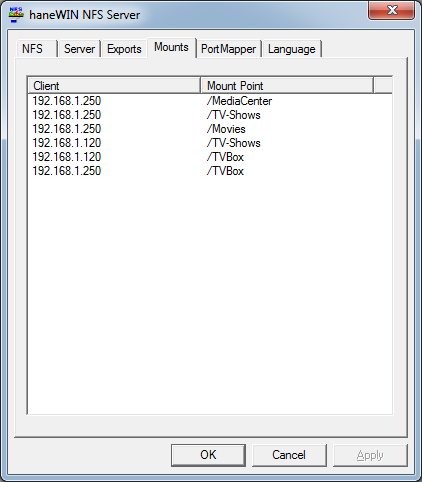Switch to the Language tab
This screenshot has width=422, height=482.
pos(291,49)
